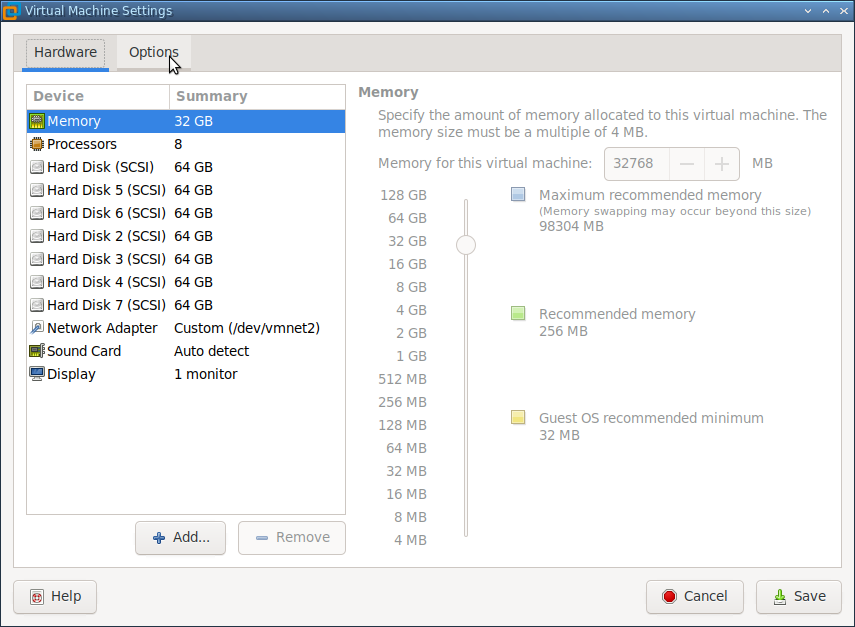
Task: Click the Hard Disk 7 (SCSI) drive icon
Action: 37,305
